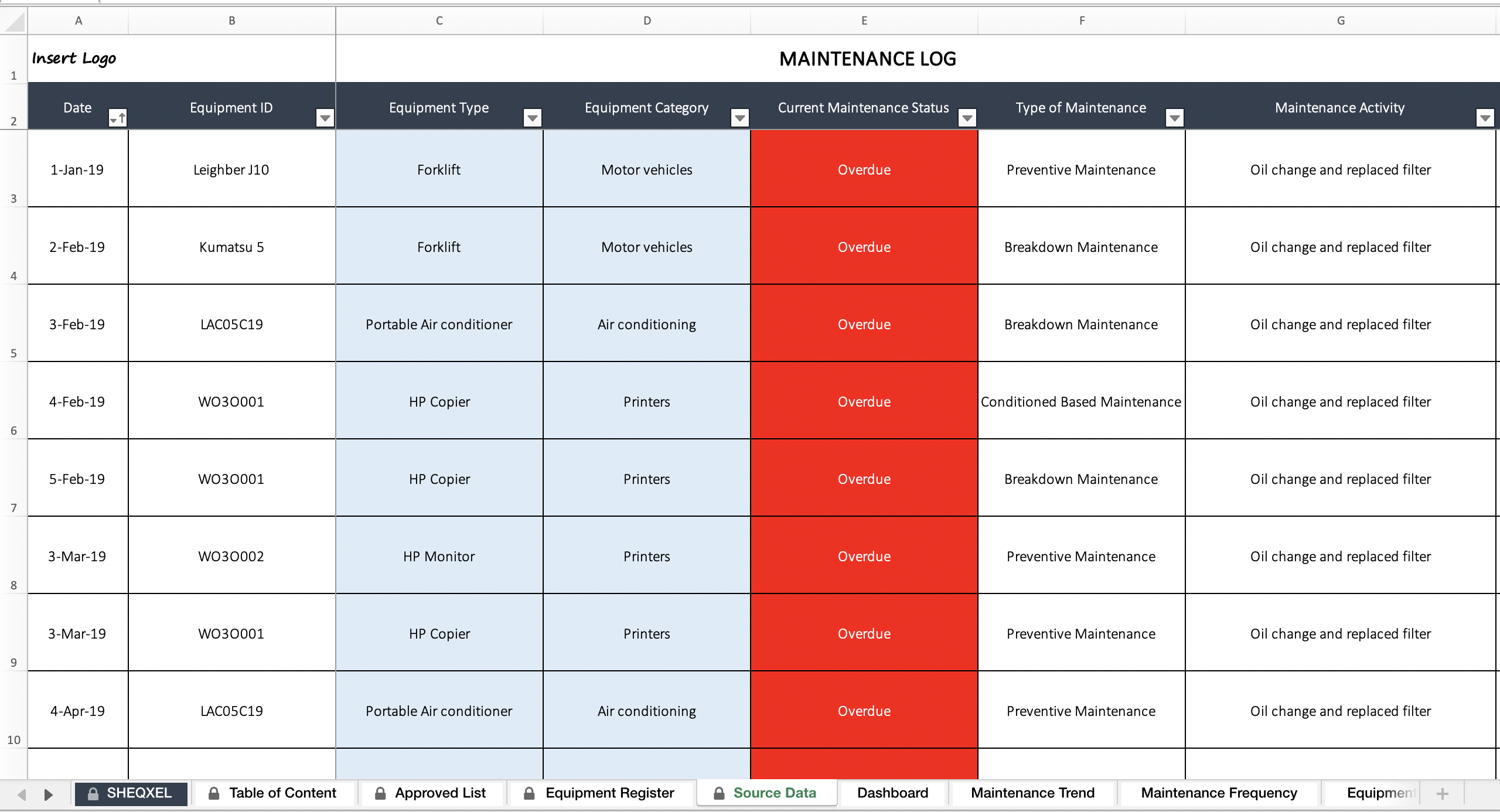
Task: Select Preventive Maintenance in 1-Jan-19 row
Action: [1082, 169]
